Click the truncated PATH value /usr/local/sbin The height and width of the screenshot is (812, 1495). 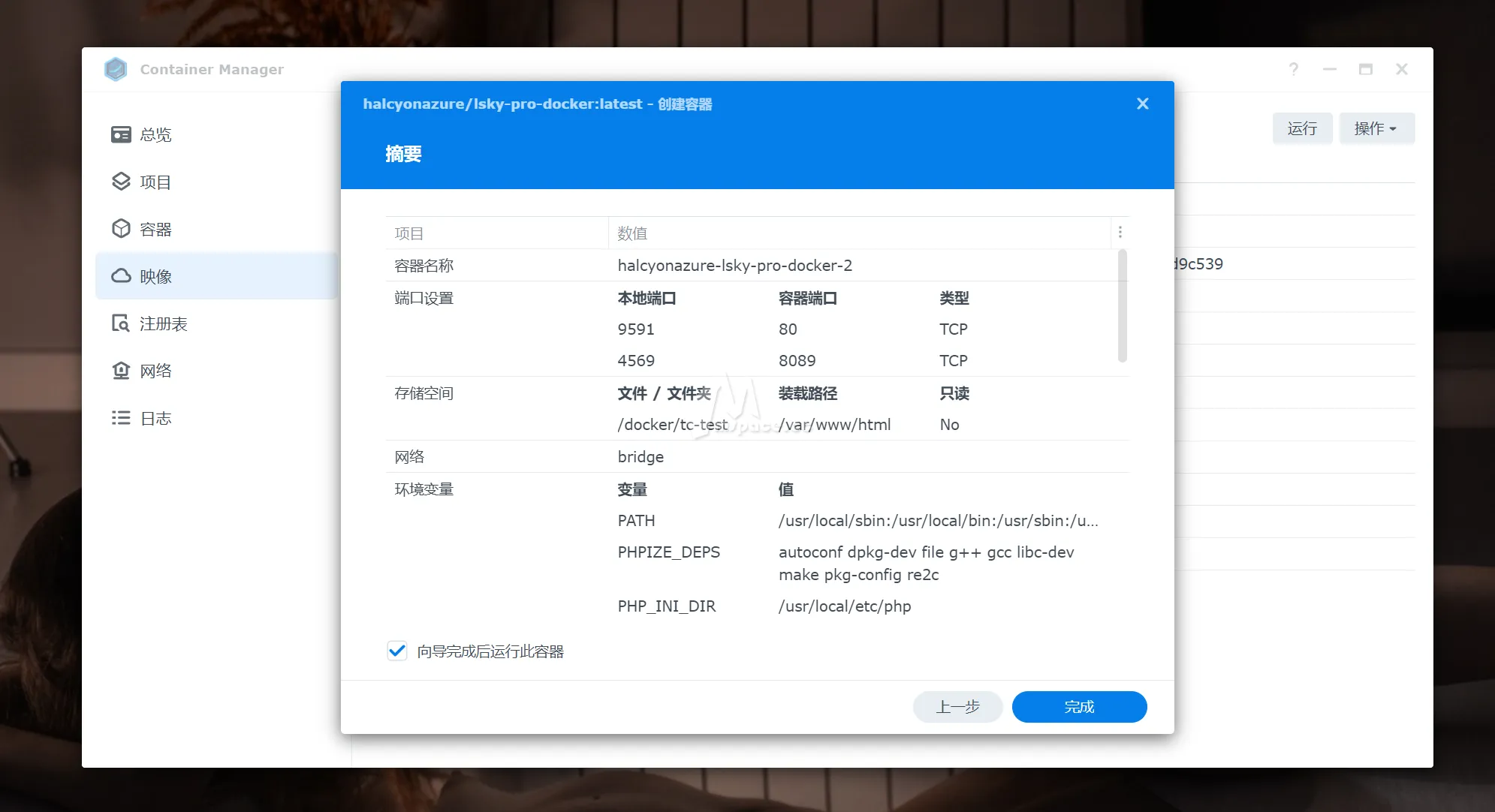938,520
